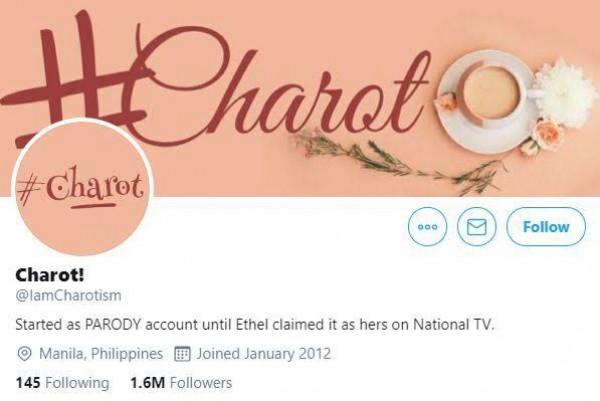Open the three-dot more options button
The height and width of the screenshot is (401, 600).
pos(427,226)
